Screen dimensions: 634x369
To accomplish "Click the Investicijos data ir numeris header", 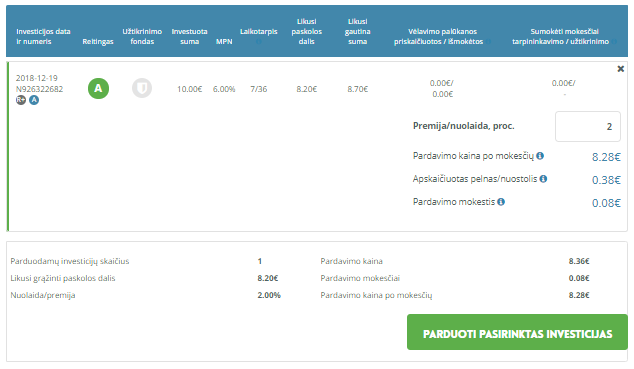I will pyautogui.click(x=43, y=36).
